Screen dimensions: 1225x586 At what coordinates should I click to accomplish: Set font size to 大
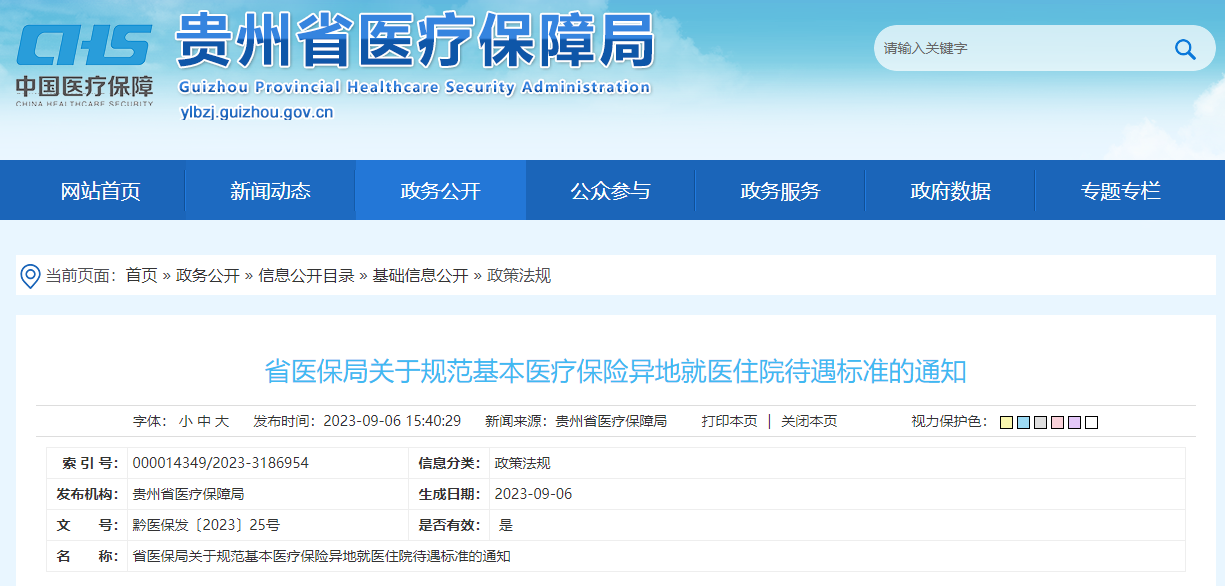[222, 422]
